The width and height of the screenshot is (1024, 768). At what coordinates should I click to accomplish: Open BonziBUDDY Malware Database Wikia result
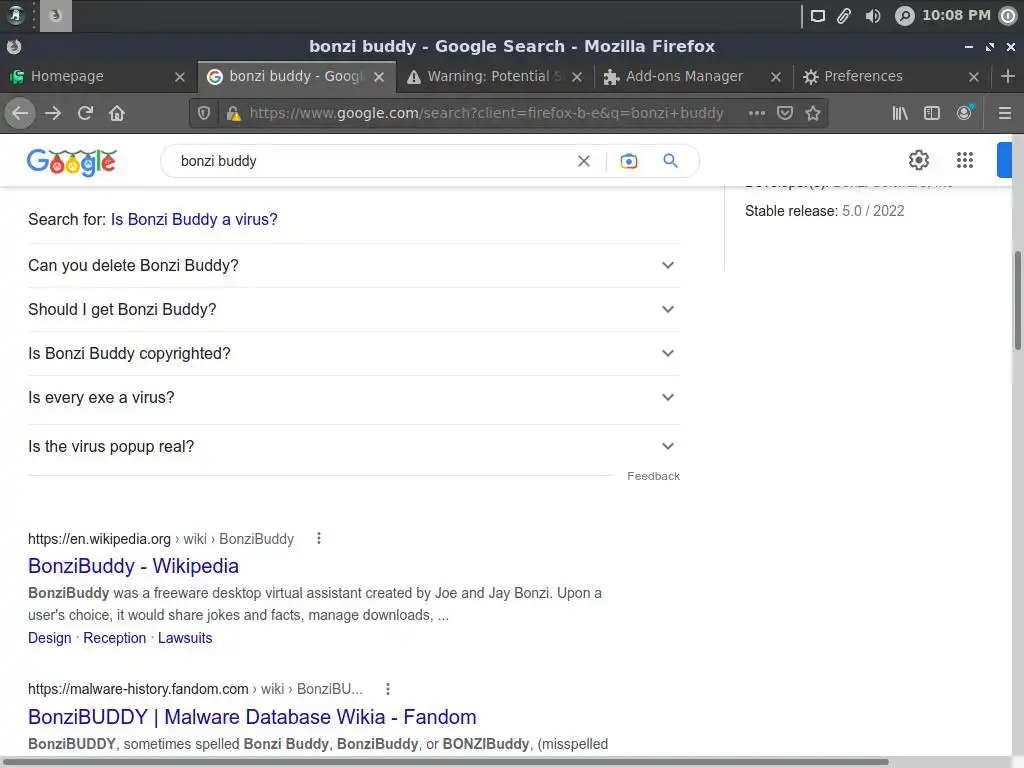252,717
